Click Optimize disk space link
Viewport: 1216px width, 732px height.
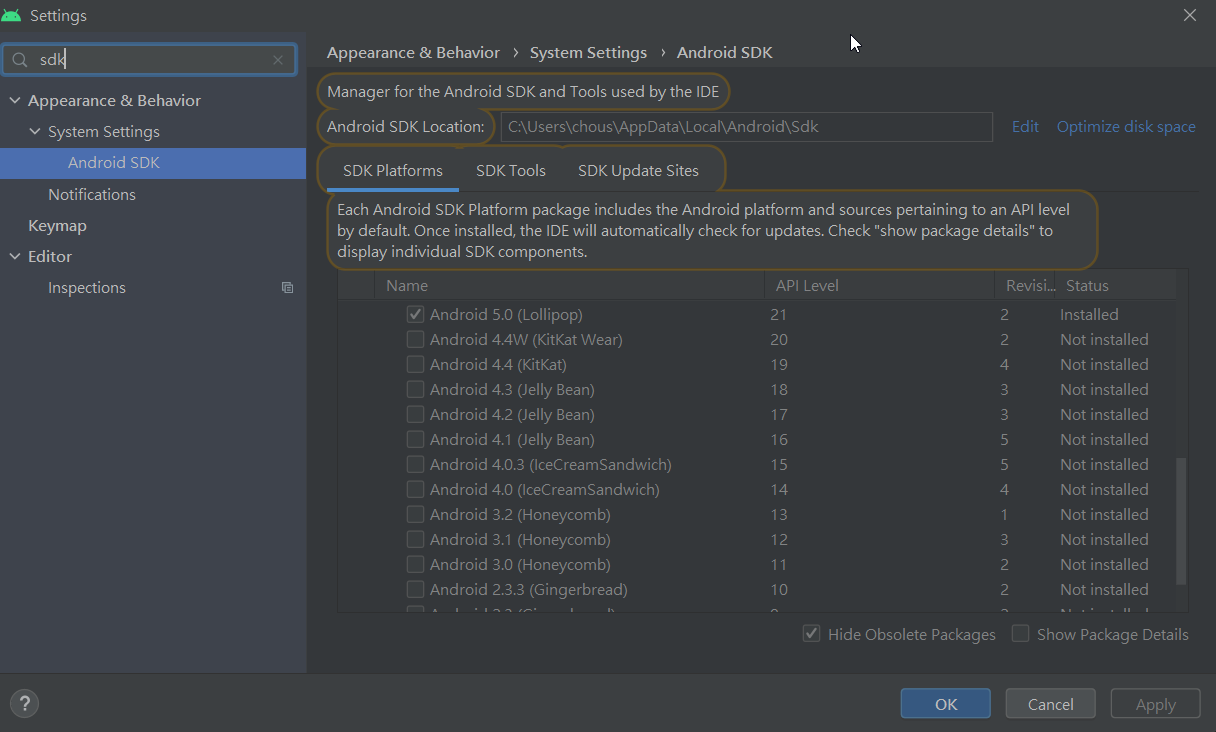[x=1126, y=127]
